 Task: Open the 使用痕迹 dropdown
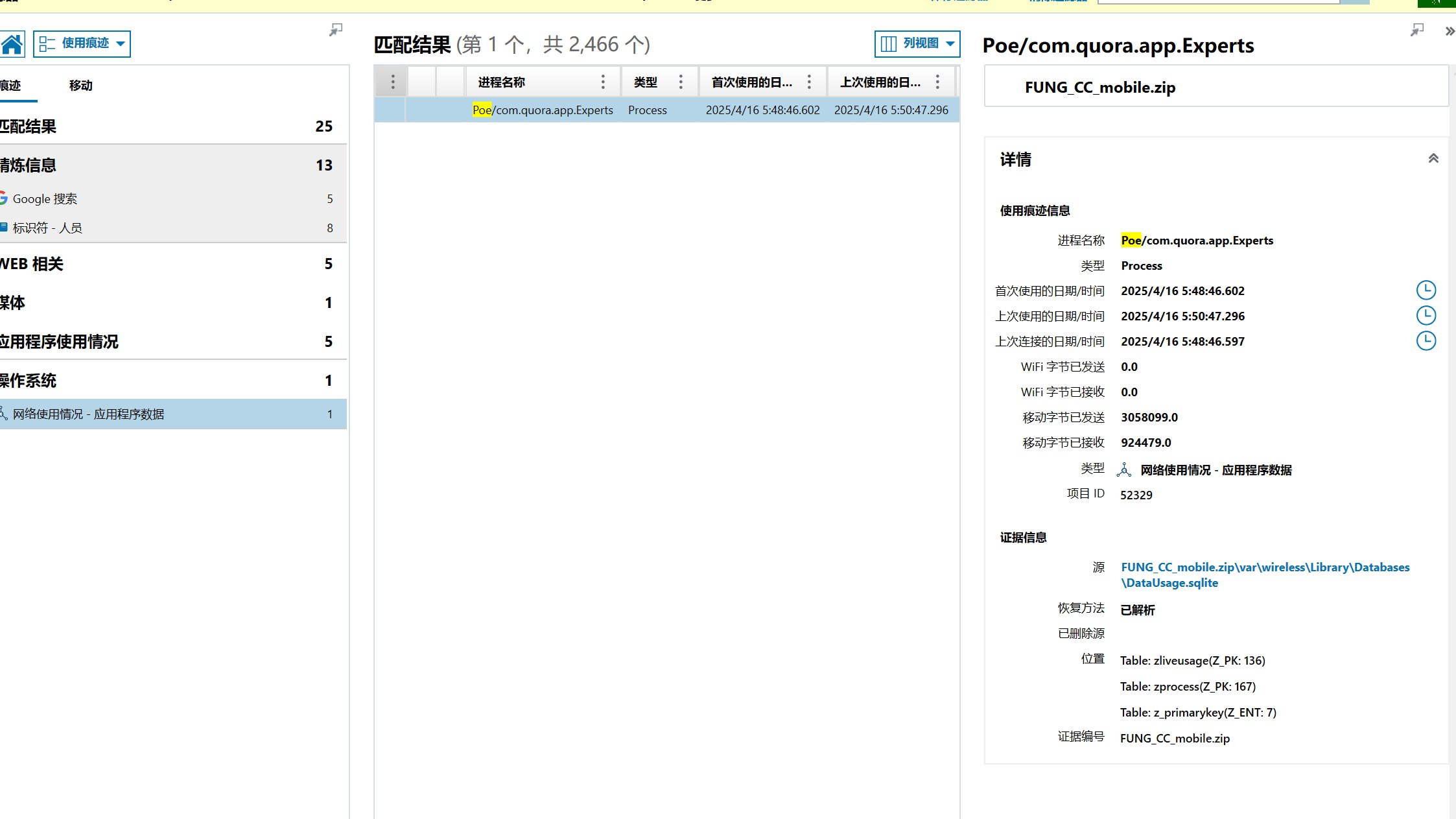coord(82,44)
